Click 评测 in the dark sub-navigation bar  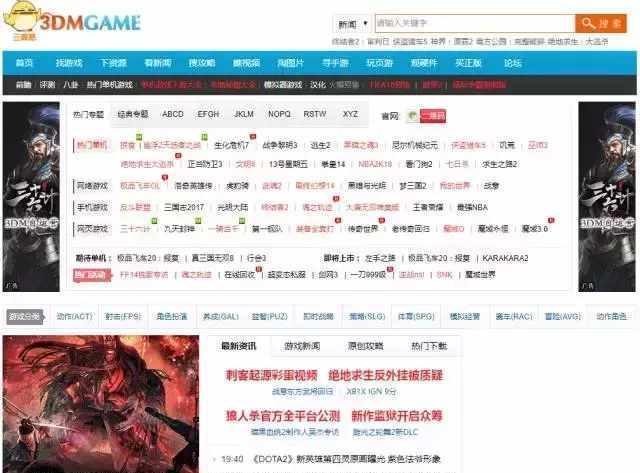tap(47, 85)
